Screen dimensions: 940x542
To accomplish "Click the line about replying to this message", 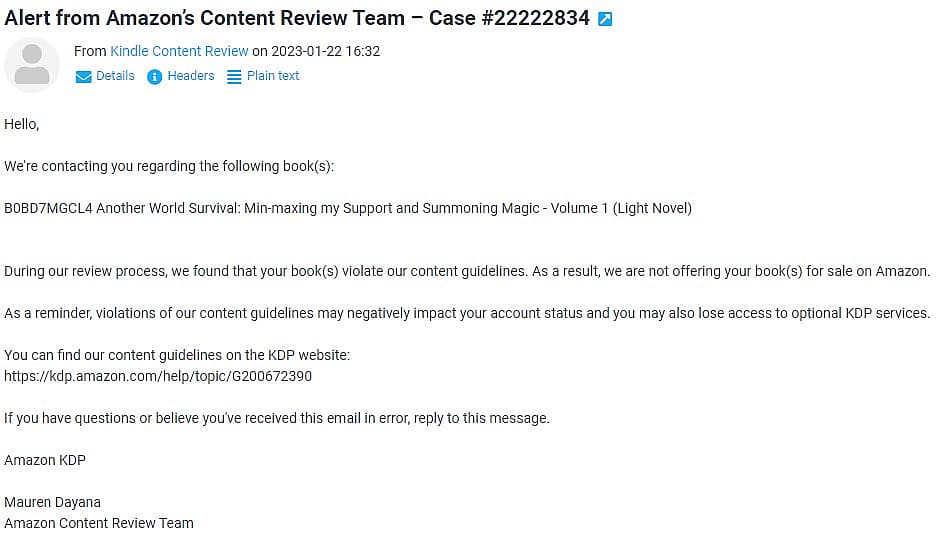I will 276,418.
